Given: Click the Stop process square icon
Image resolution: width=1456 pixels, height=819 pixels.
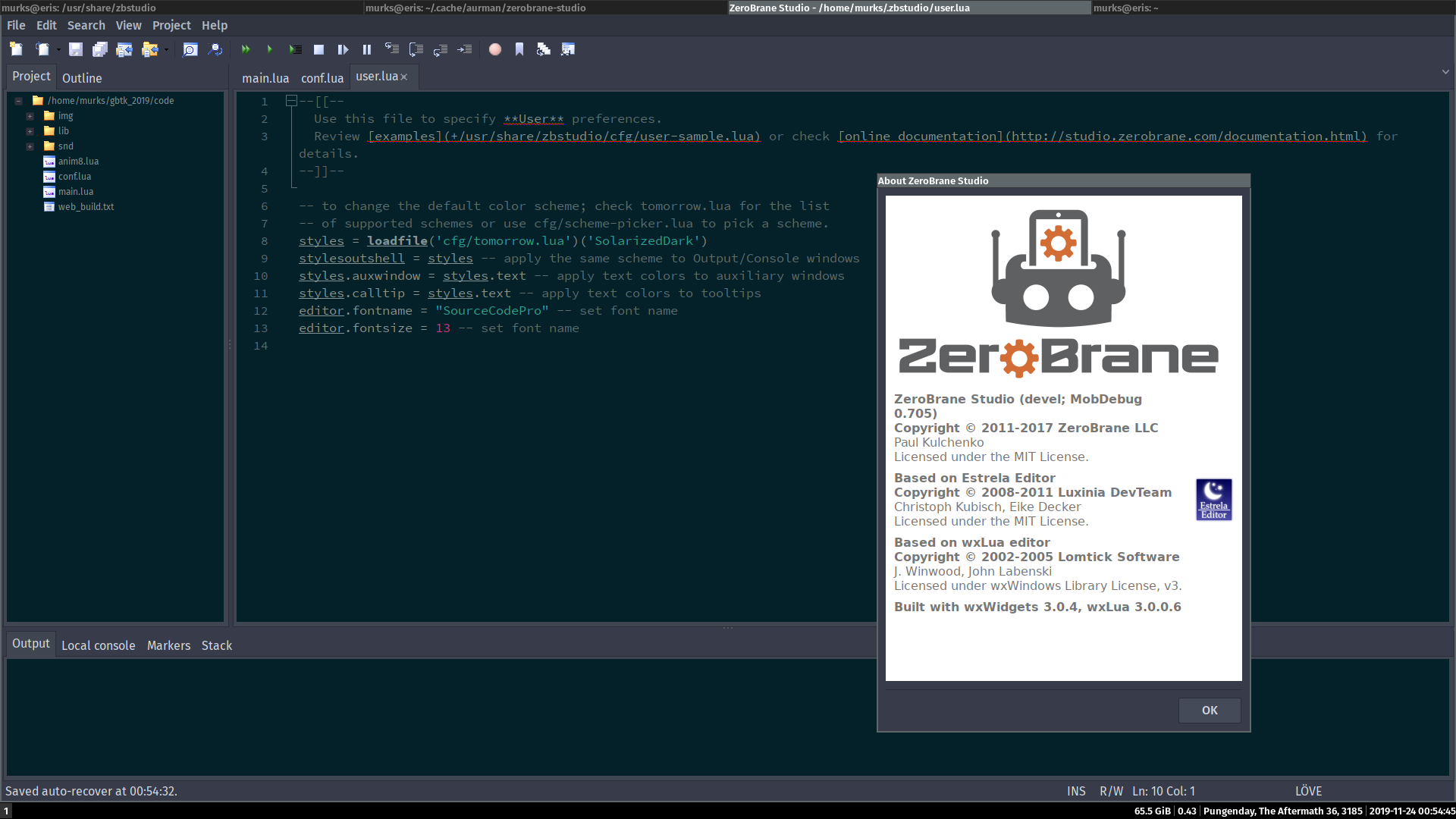Looking at the screenshot, I should [x=318, y=49].
